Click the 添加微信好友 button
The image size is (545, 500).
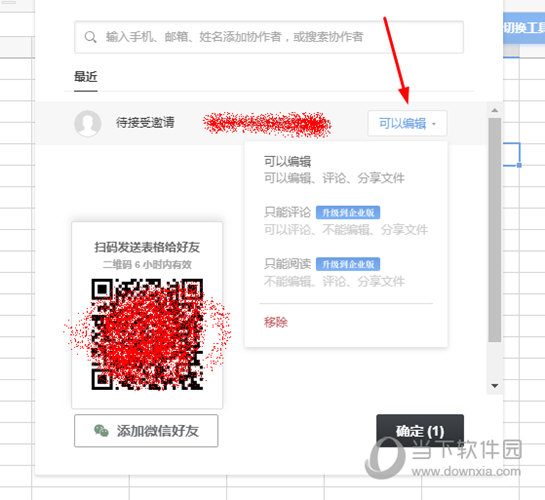[x=146, y=431]
